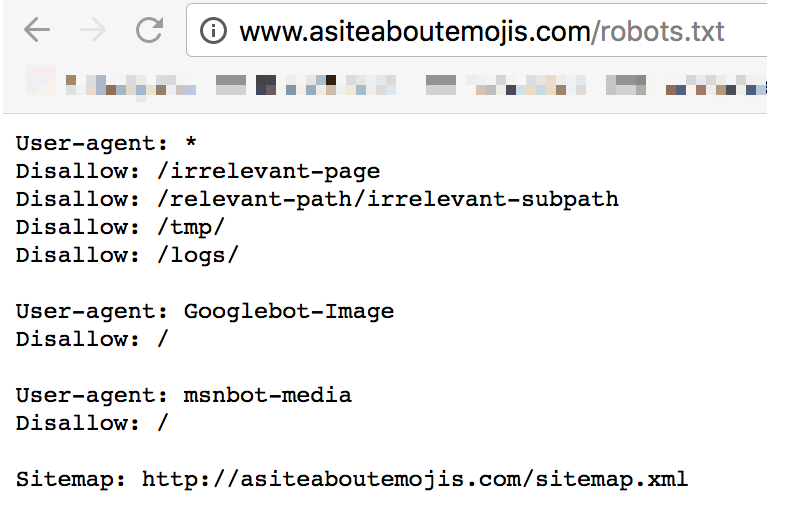Click the forward navigation arrow
Screen dimensions: 792x510
[93, 31]
